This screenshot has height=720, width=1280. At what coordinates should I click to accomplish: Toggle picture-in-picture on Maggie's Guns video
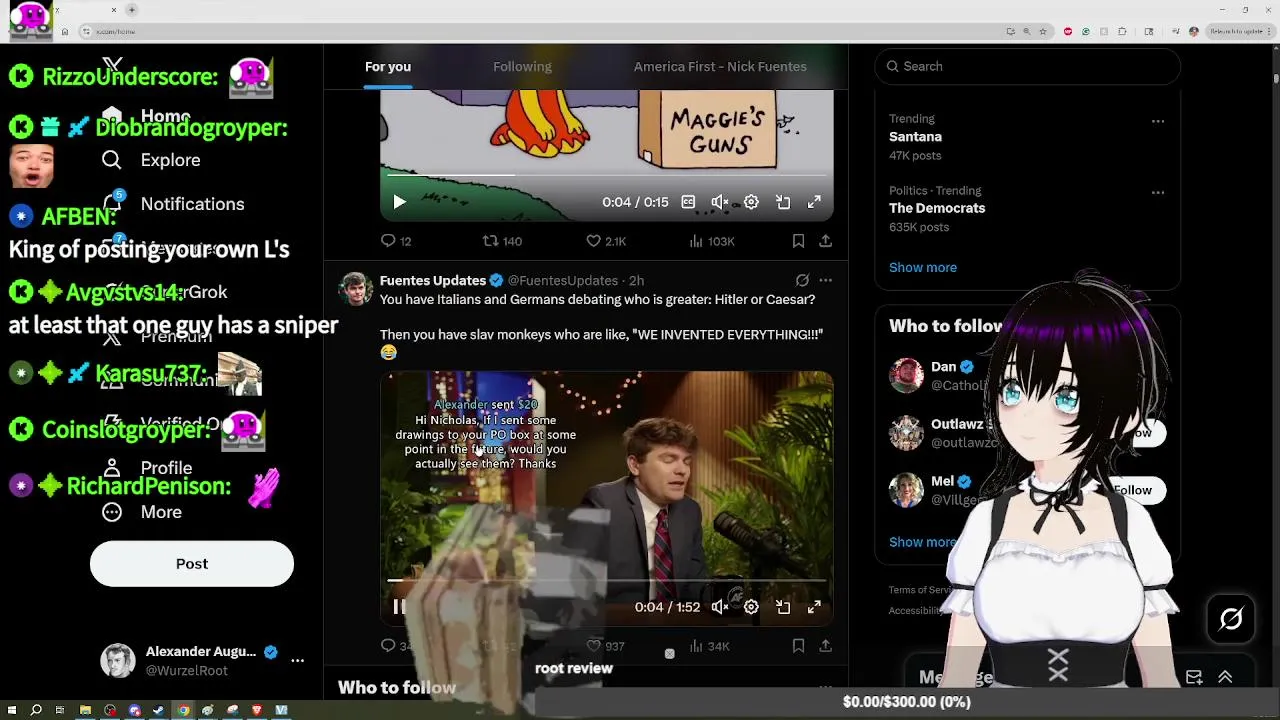783,202
